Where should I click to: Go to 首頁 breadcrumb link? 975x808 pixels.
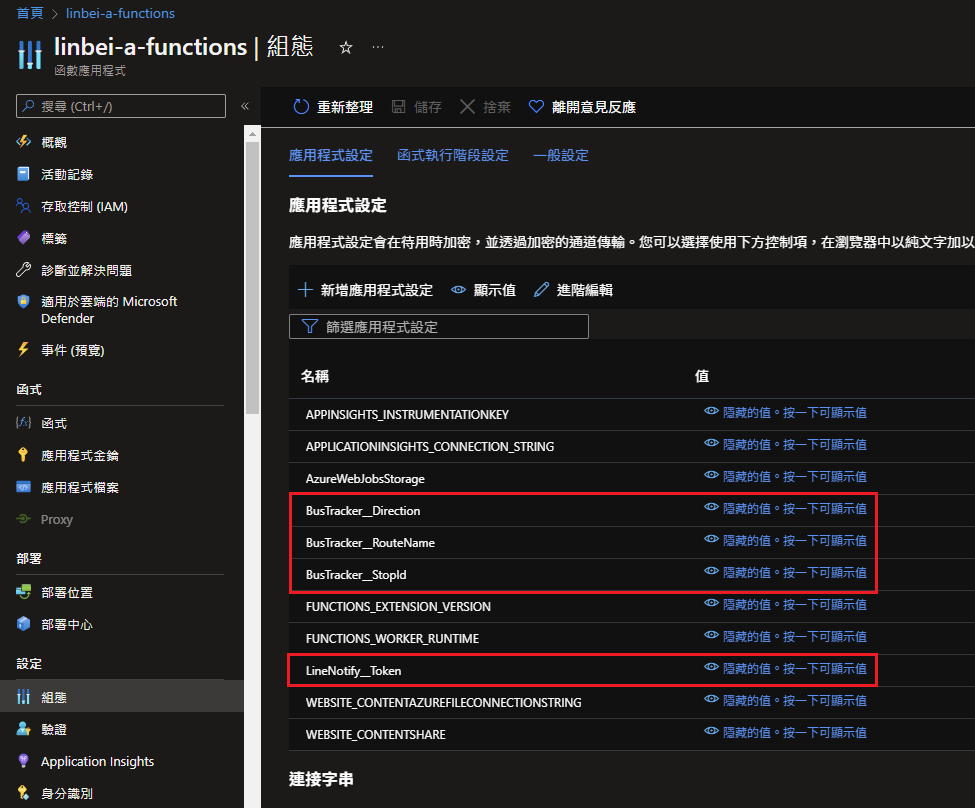[x=30, y=13]
